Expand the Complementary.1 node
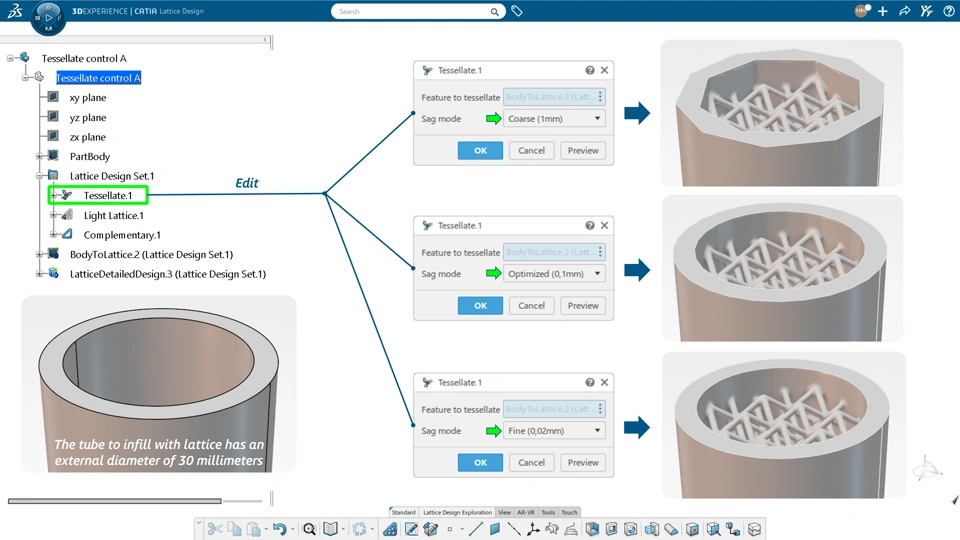960x540 pixels. (53, 235)
